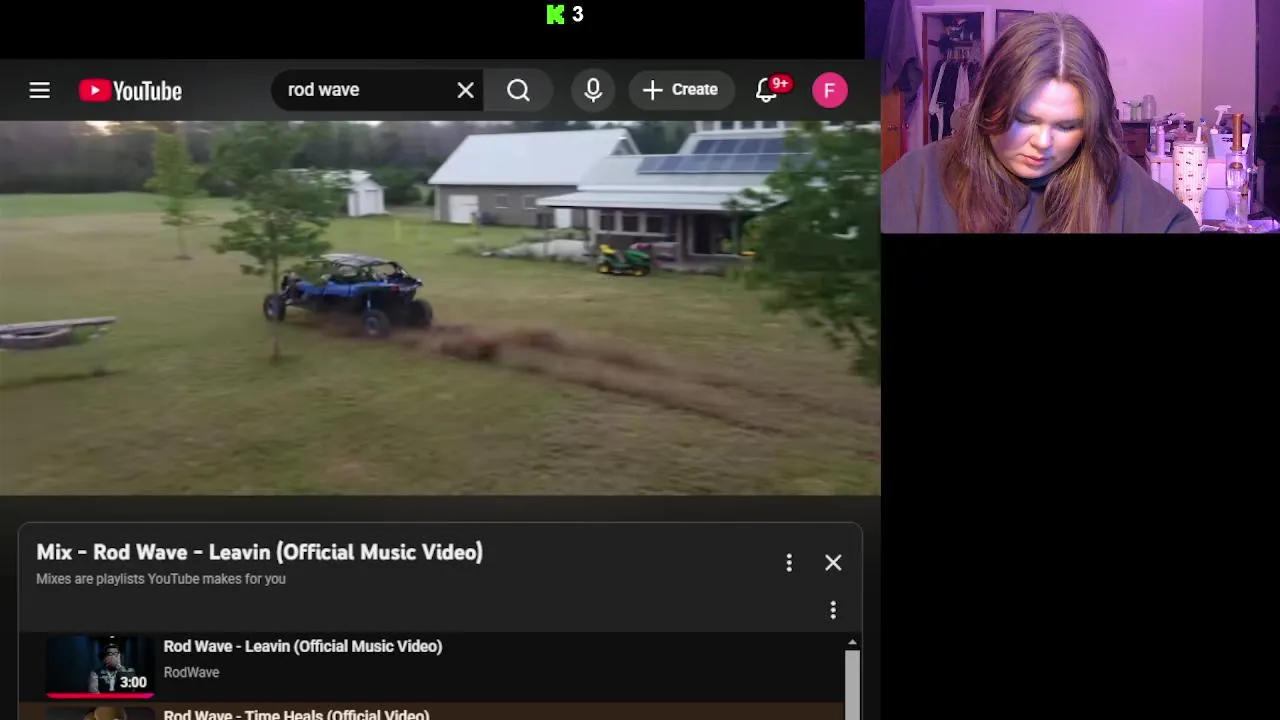The height and width of the screenshot is (720, 1280).
Task: Clear the search box text
Action: tap(465, 90)
